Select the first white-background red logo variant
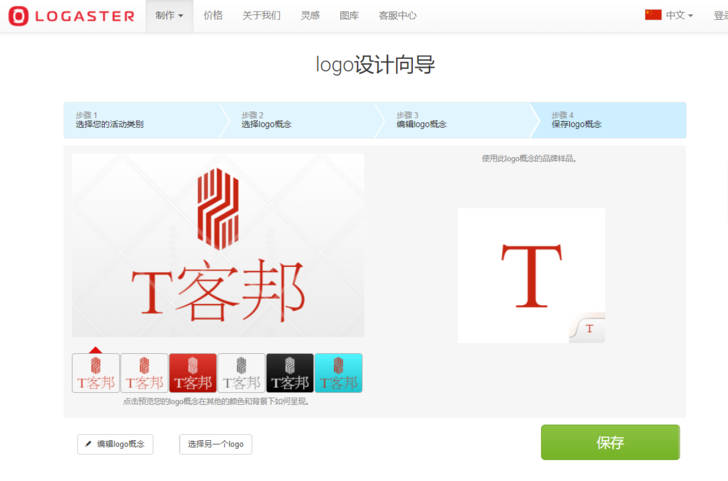Screen dimensions: 728x481 pos(96,373)
